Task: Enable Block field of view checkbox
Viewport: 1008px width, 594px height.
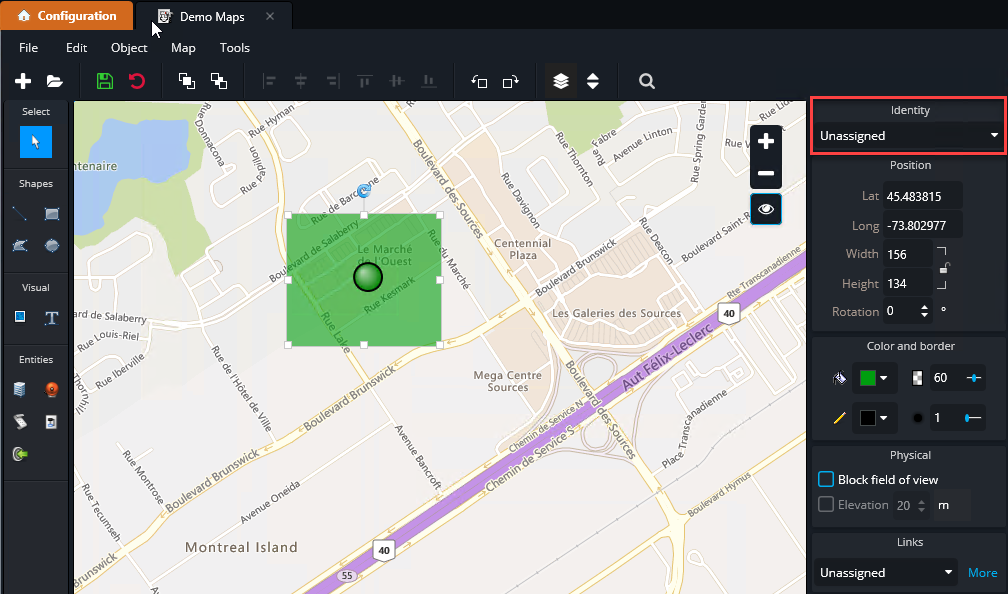Action: [826, 479]
